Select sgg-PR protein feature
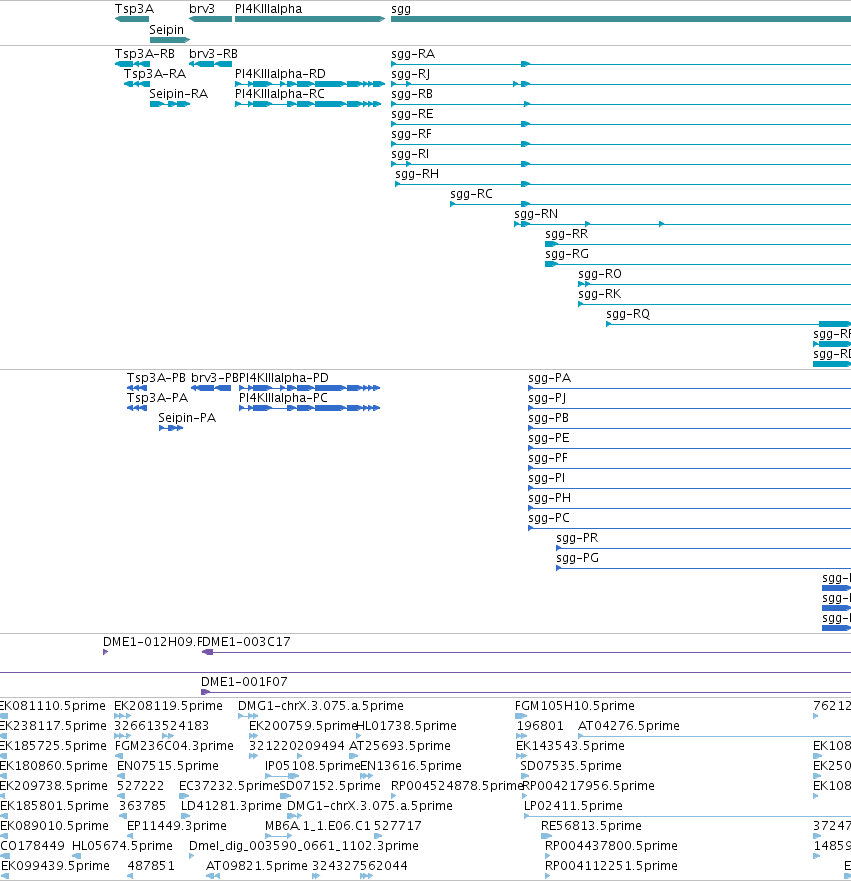 point(703,548)
